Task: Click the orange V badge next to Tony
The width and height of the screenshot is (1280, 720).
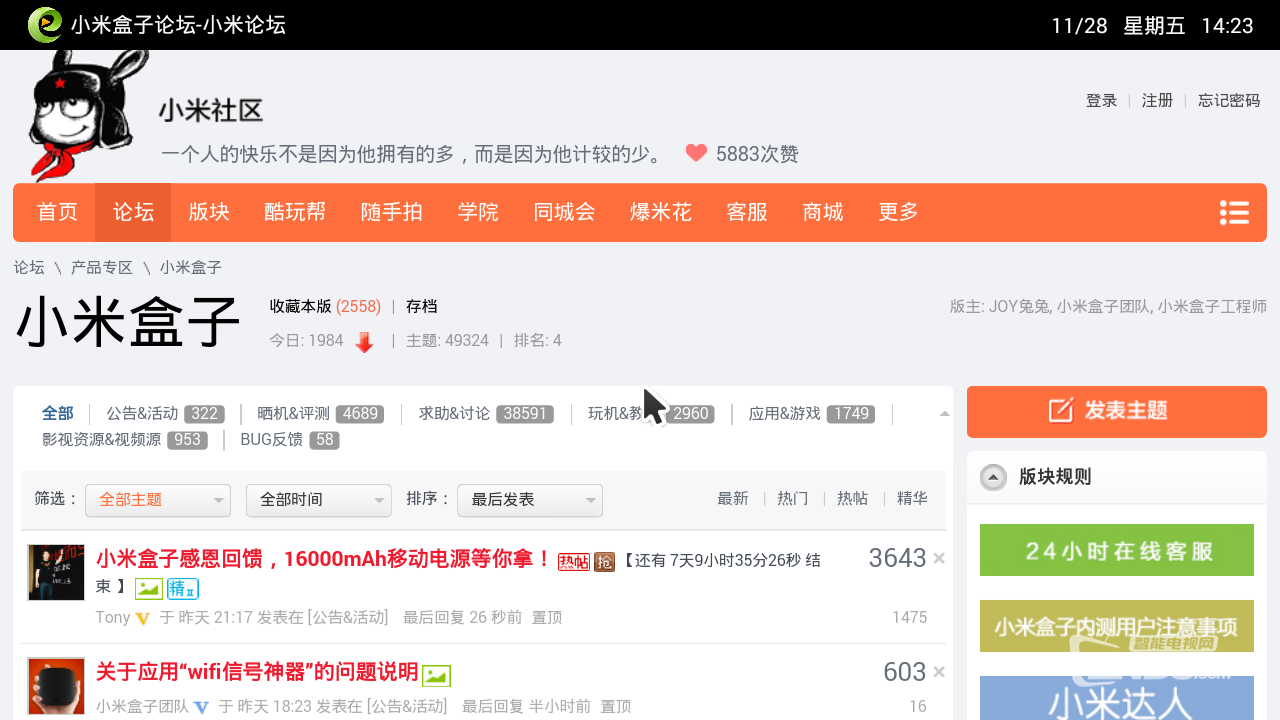Action: [x=143, y=619]
